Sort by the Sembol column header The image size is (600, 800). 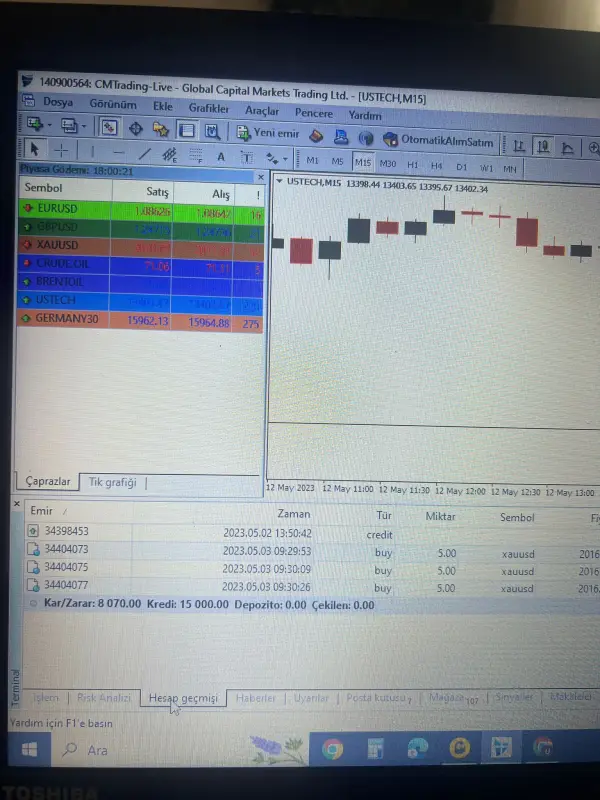[64, 188]
